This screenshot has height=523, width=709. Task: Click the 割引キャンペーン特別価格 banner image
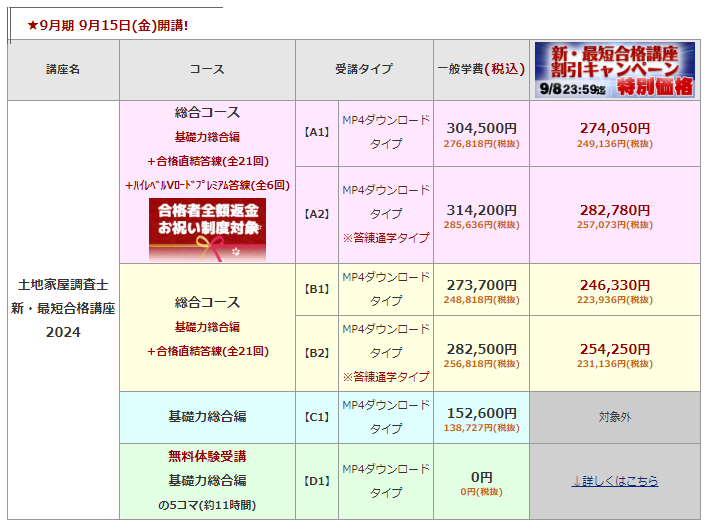(x=614, y=70)
